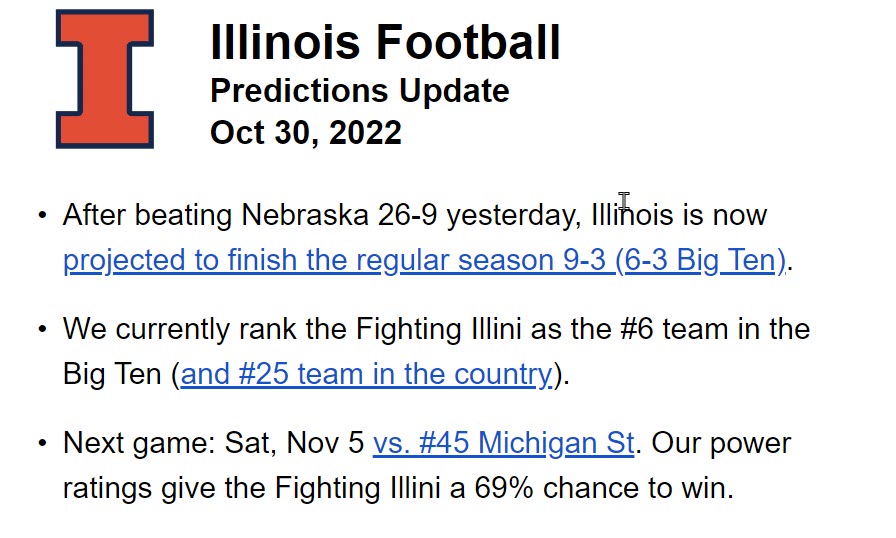Open the vs. #45 Michigan St link
This screenshot has width=896, height=538.
(x=503, y=443)
